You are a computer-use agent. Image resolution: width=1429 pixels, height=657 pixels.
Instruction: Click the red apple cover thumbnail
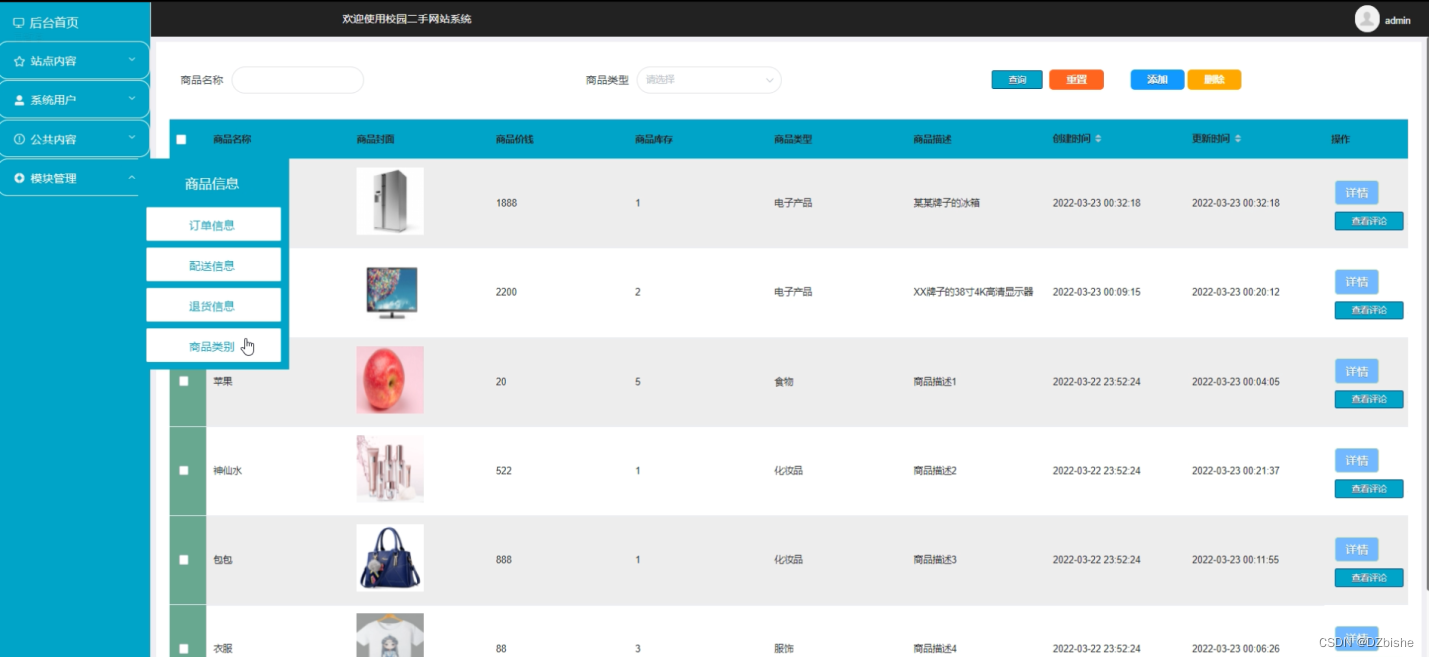(x=390, y=380)
